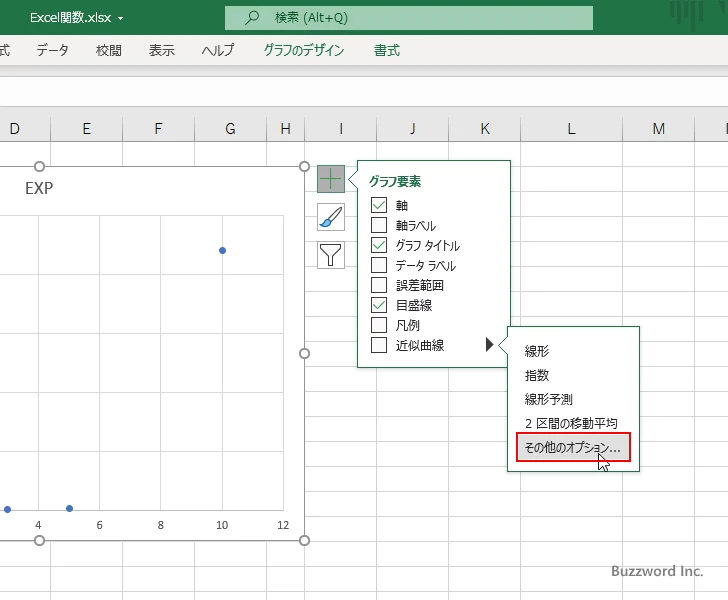728x600 pixels.
Task: Open the Chart Filters funnel button
Action: [x=331, y=255]
